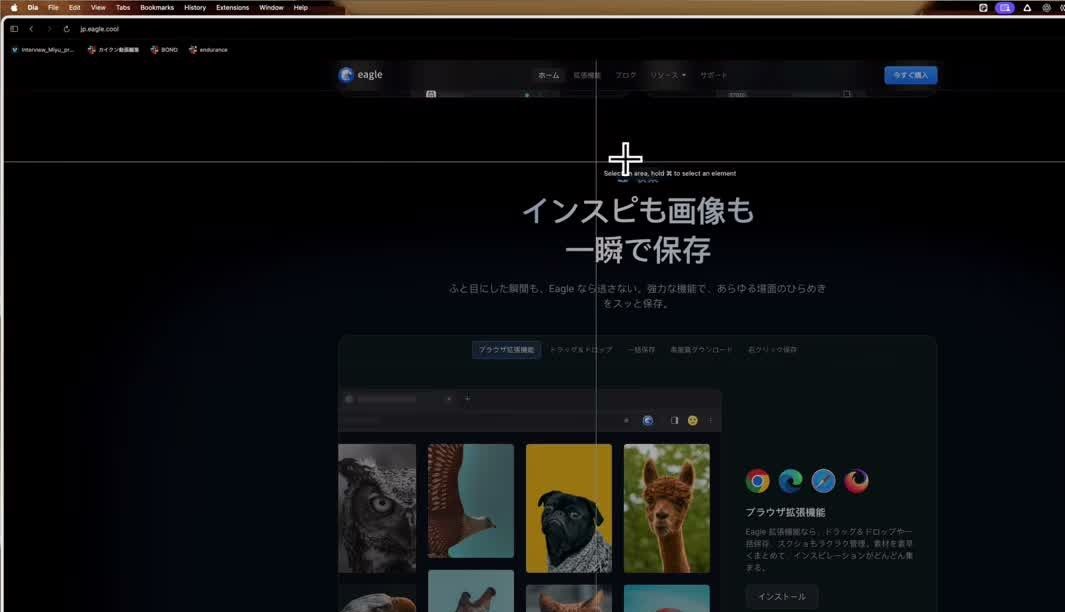Viewport: 1065px width, 612px height.
Task: Open the BONO bookmark
Action: [x=164, y=50]
